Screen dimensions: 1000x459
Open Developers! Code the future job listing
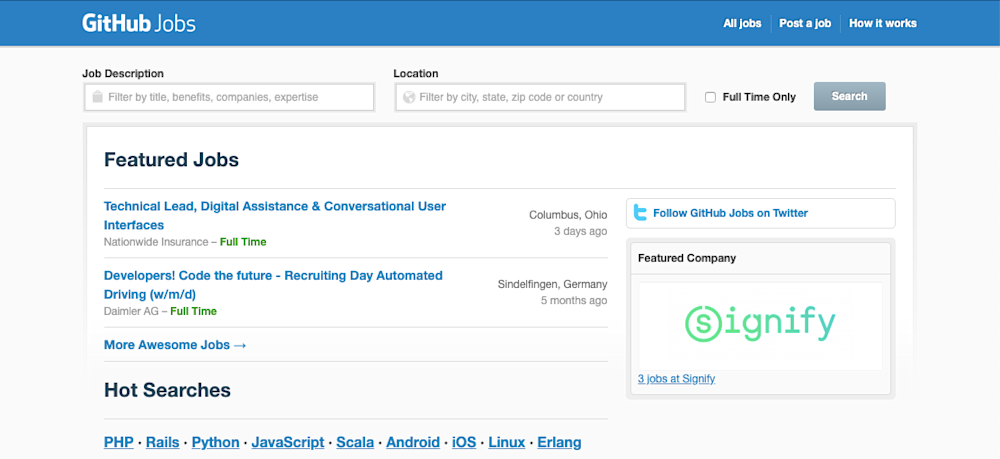[273, 285]
